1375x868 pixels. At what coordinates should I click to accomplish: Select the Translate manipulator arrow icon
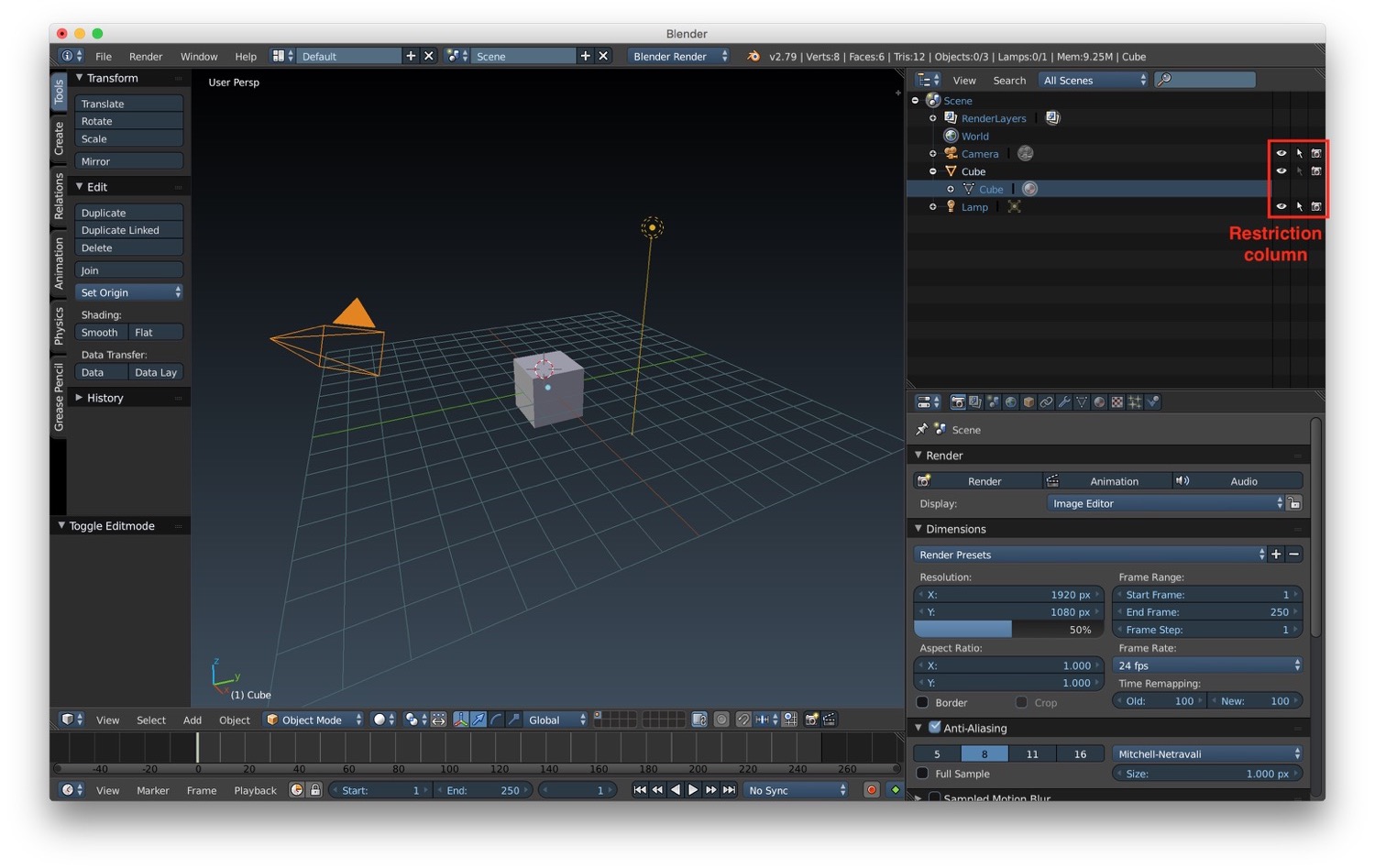pos(478,720)
